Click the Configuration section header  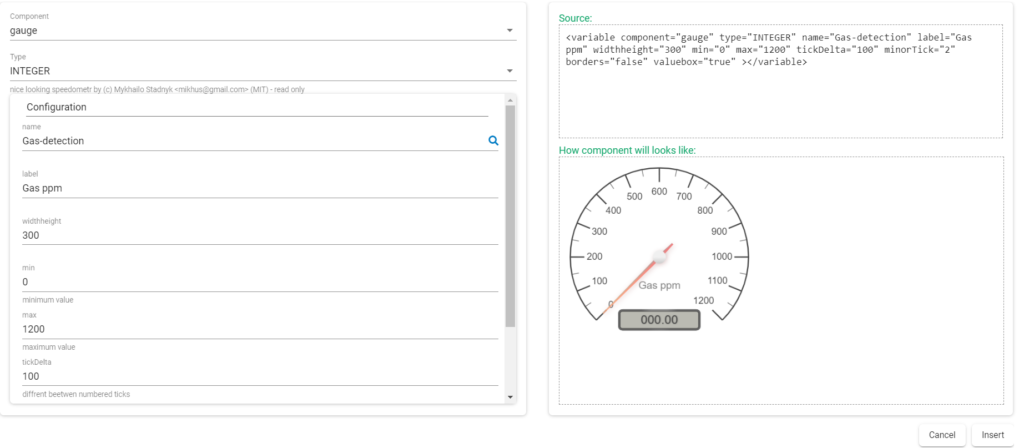pyautogui.click(x=57, y=107)
